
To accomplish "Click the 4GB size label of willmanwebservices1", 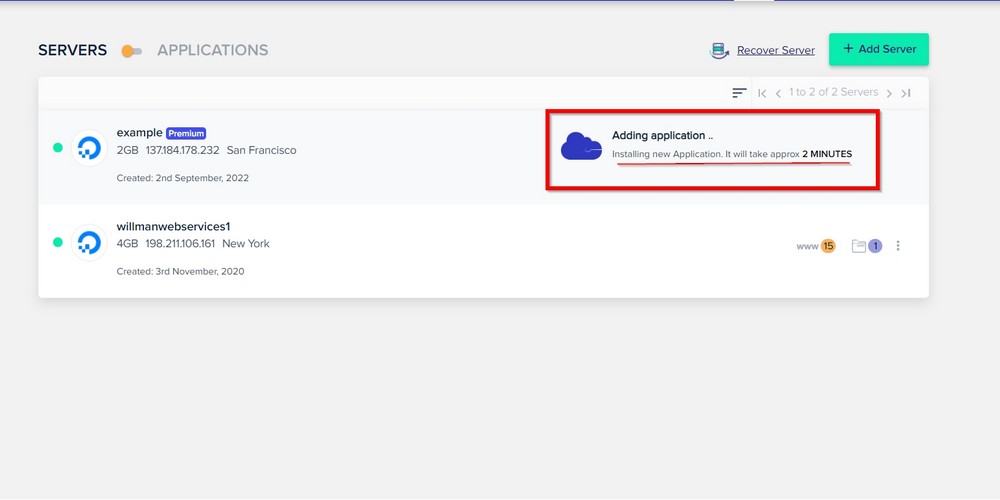I will pyautogui.click(x=128, y=244).
